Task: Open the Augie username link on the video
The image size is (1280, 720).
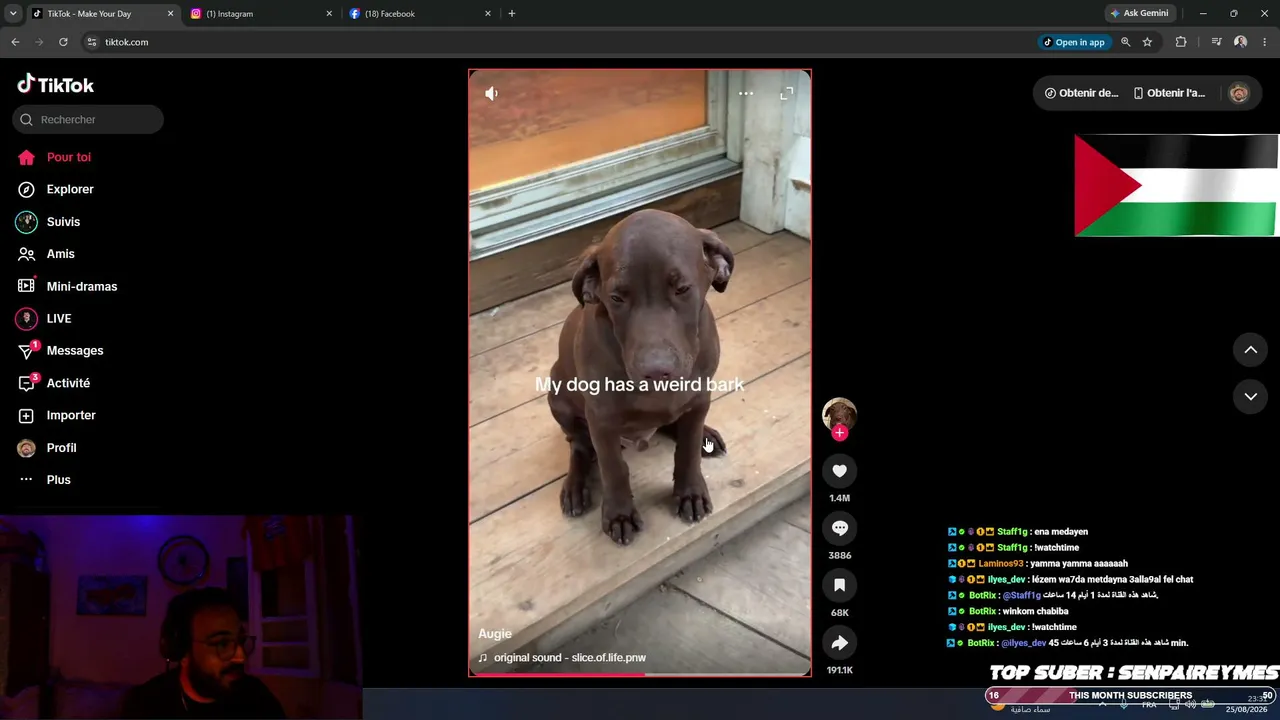Action: [x=495, y=634]
